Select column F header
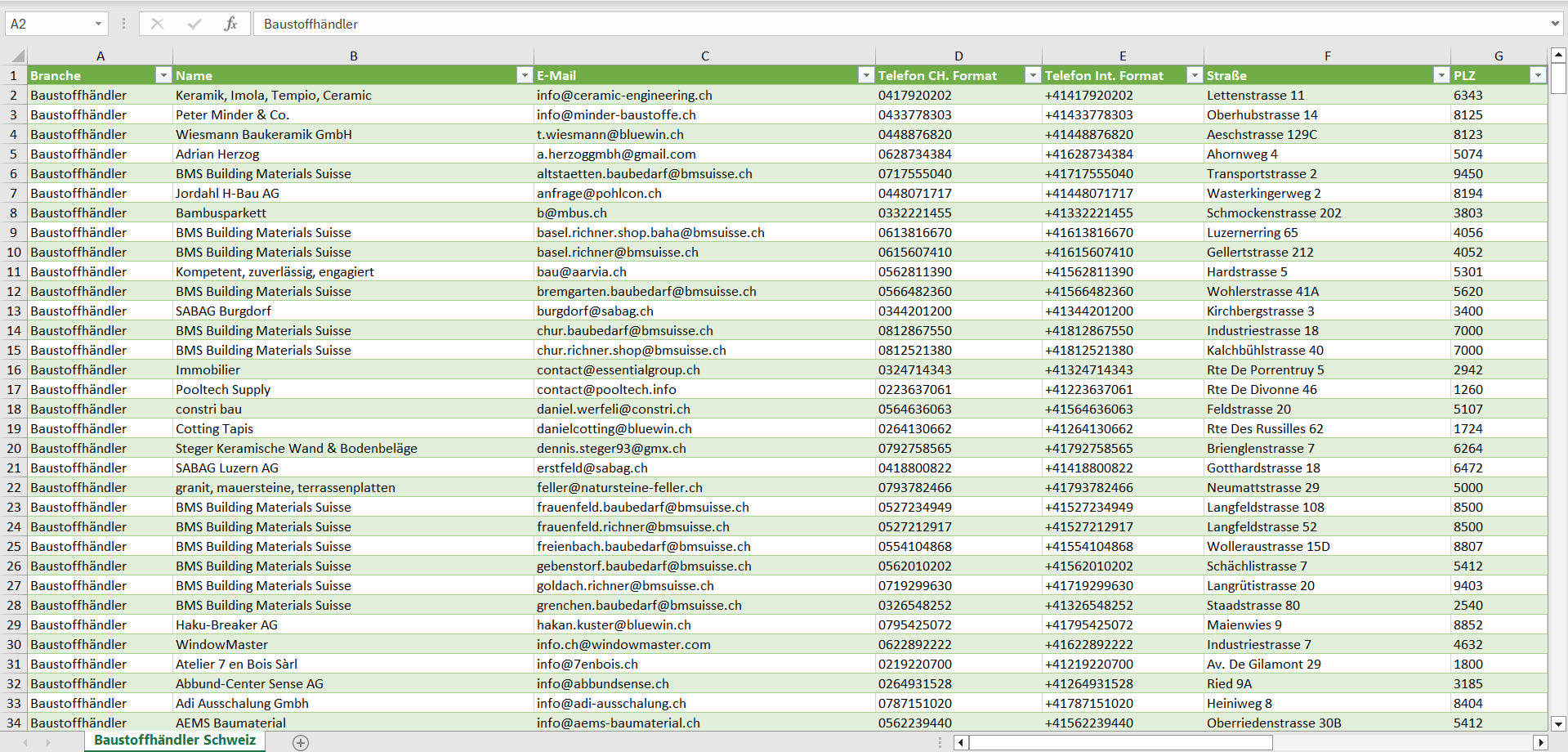Viewport: 1568px width, 752px height. (1328, 56)
